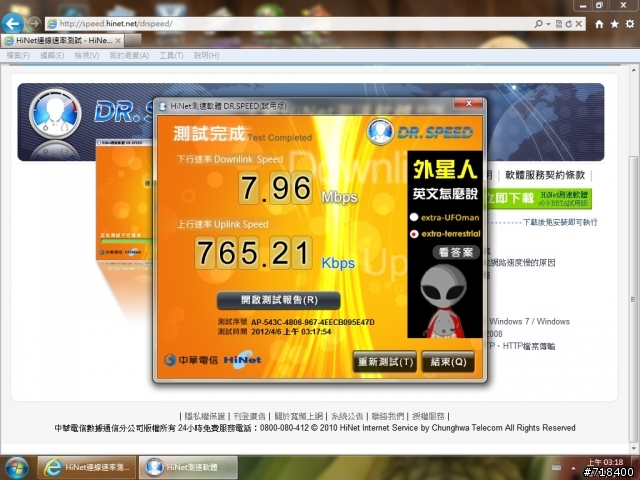
Task: Click the taskbar keyboard input icon
Action: [x=556, y=467]
